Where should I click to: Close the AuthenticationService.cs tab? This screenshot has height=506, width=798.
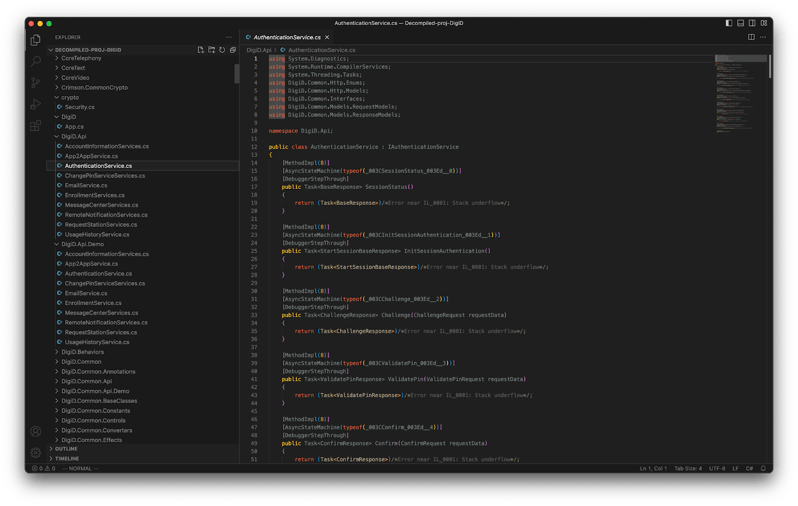point(327,37)
